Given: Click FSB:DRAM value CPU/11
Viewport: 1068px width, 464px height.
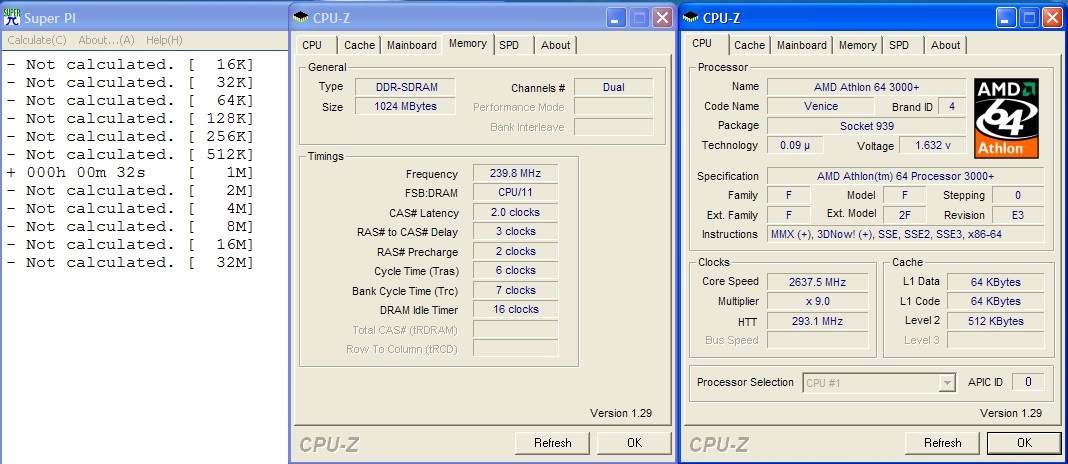Looking at the screenshot, I should coord(516,193).
